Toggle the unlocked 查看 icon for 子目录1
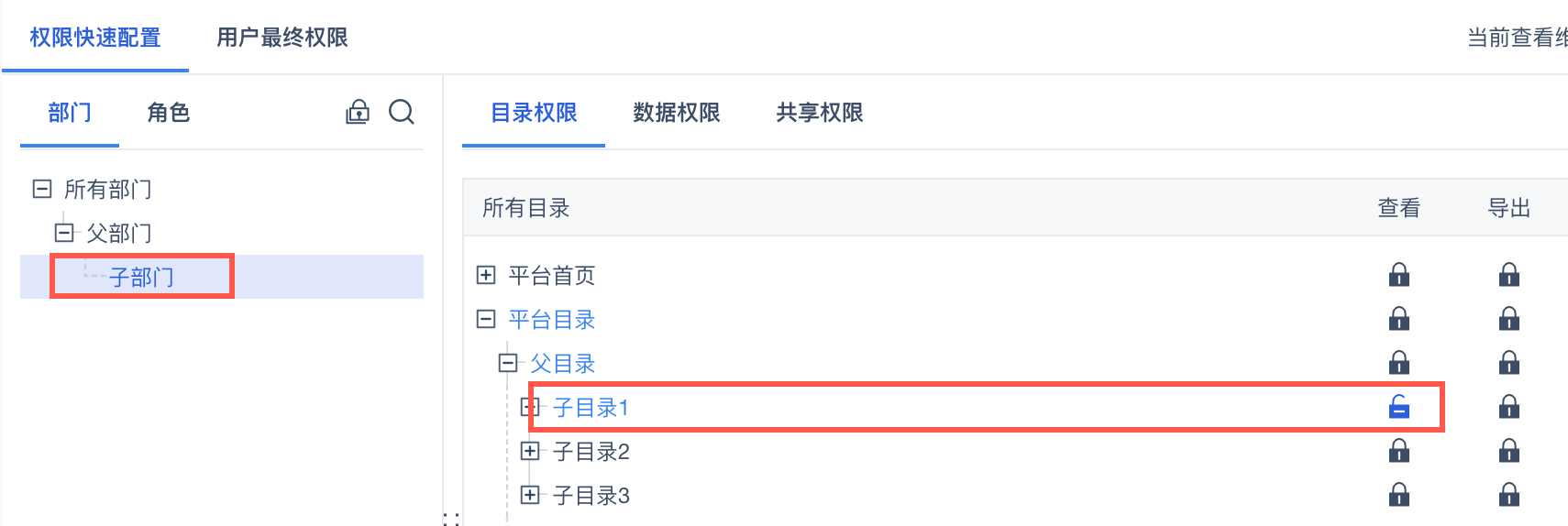The width and height of the screenshot is (1568, 526). (x=1399, y=407)
